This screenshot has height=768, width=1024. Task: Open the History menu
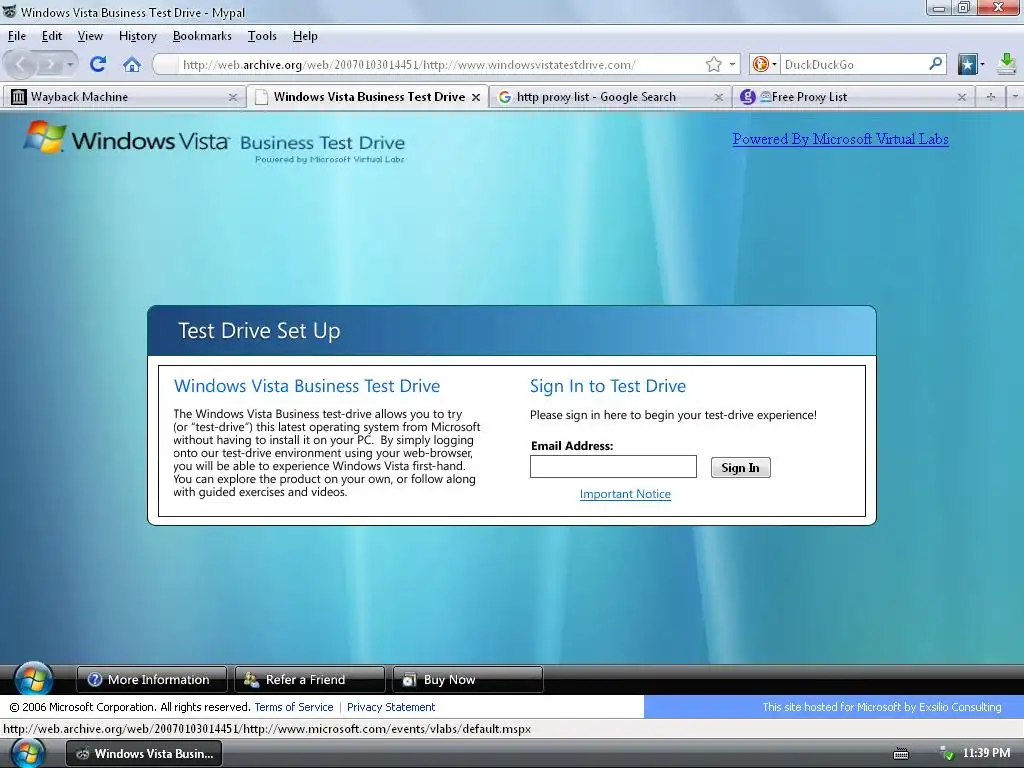coord(137,36)
